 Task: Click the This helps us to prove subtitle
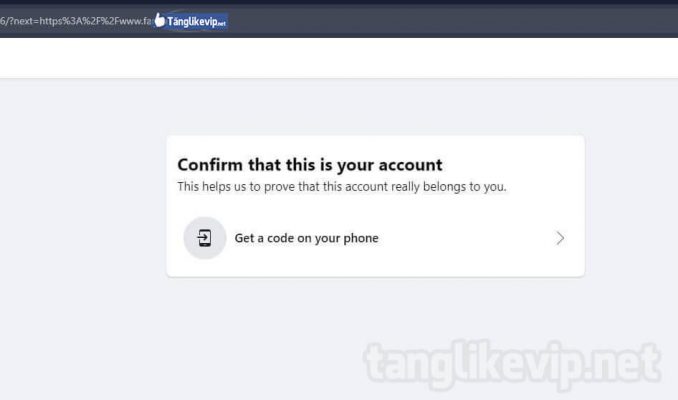click(x=342, y=187)
